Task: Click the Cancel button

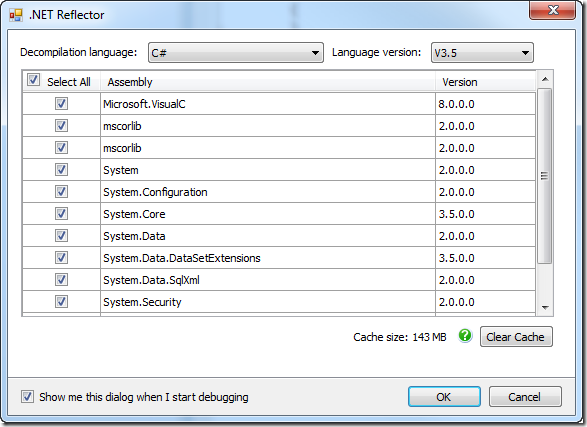Action: pyautogui.click(x=525, y=397)
